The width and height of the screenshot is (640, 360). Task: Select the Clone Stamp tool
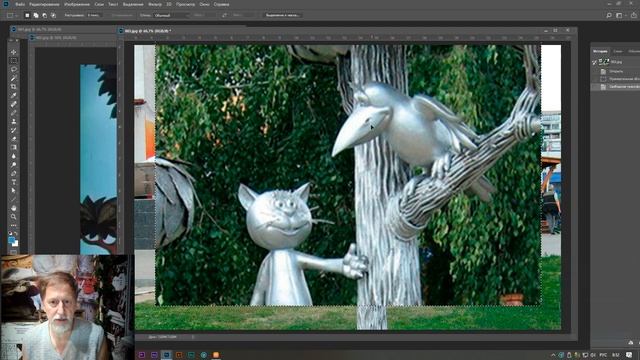pyautogui.click(x=13, y=121)
